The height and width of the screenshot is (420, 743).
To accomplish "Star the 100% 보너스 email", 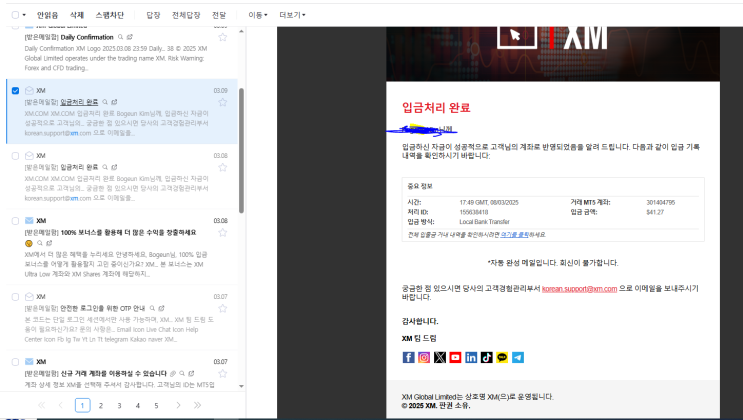I will [223, 232].
